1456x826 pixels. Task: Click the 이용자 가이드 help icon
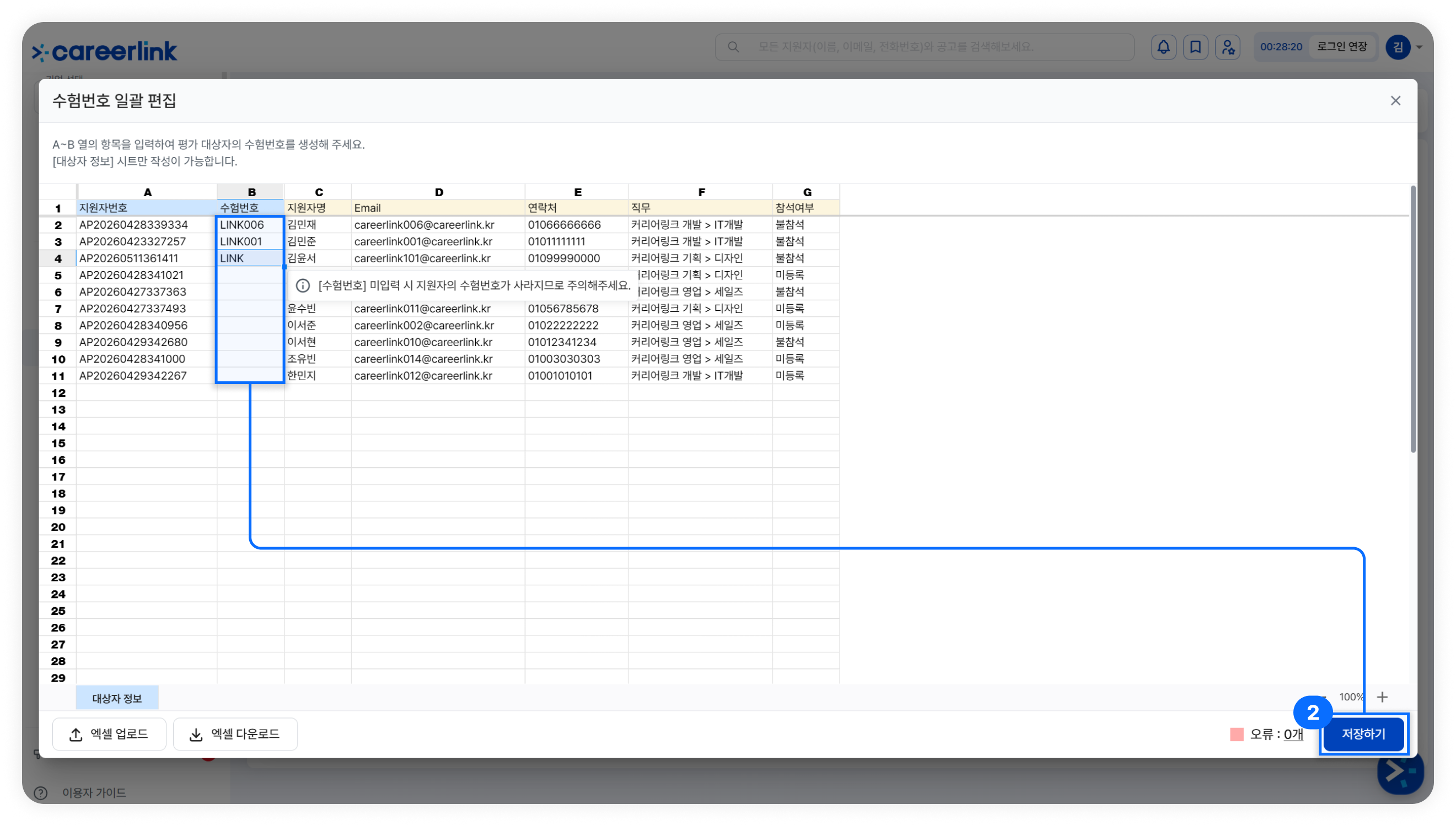click(x=40, y=792)
